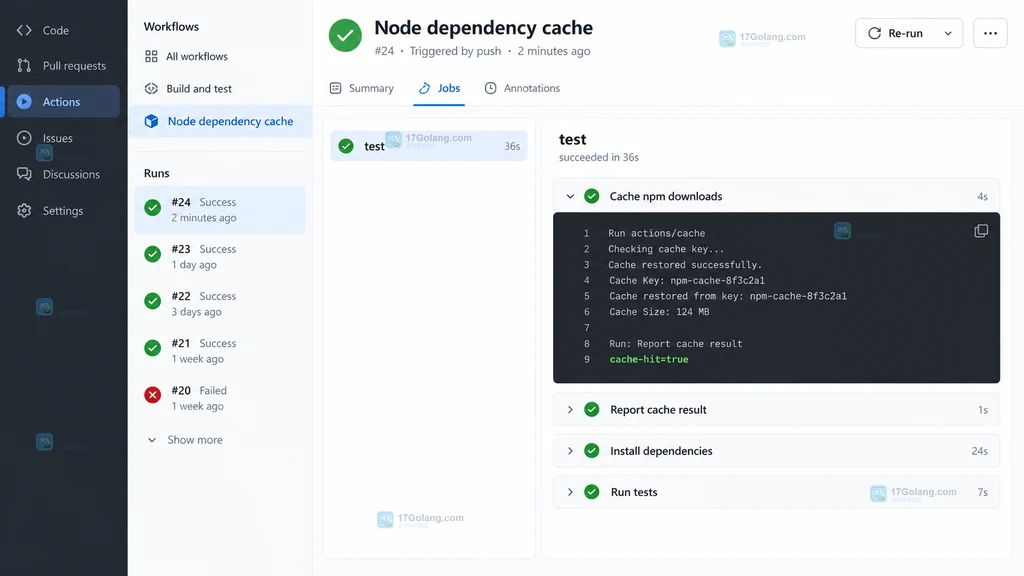Click Cache npm downloads step check icon
1024x576 pixels.
point(592,196)
